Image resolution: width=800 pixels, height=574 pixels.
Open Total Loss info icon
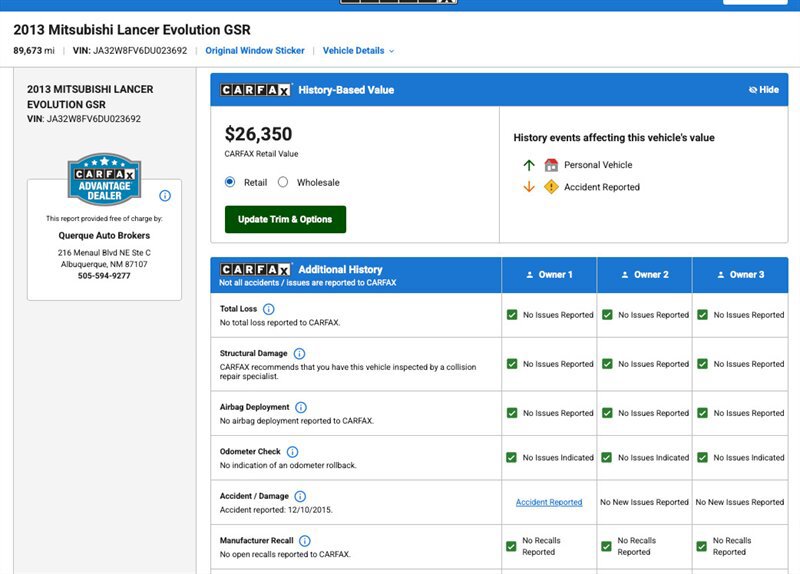(268, 309)
